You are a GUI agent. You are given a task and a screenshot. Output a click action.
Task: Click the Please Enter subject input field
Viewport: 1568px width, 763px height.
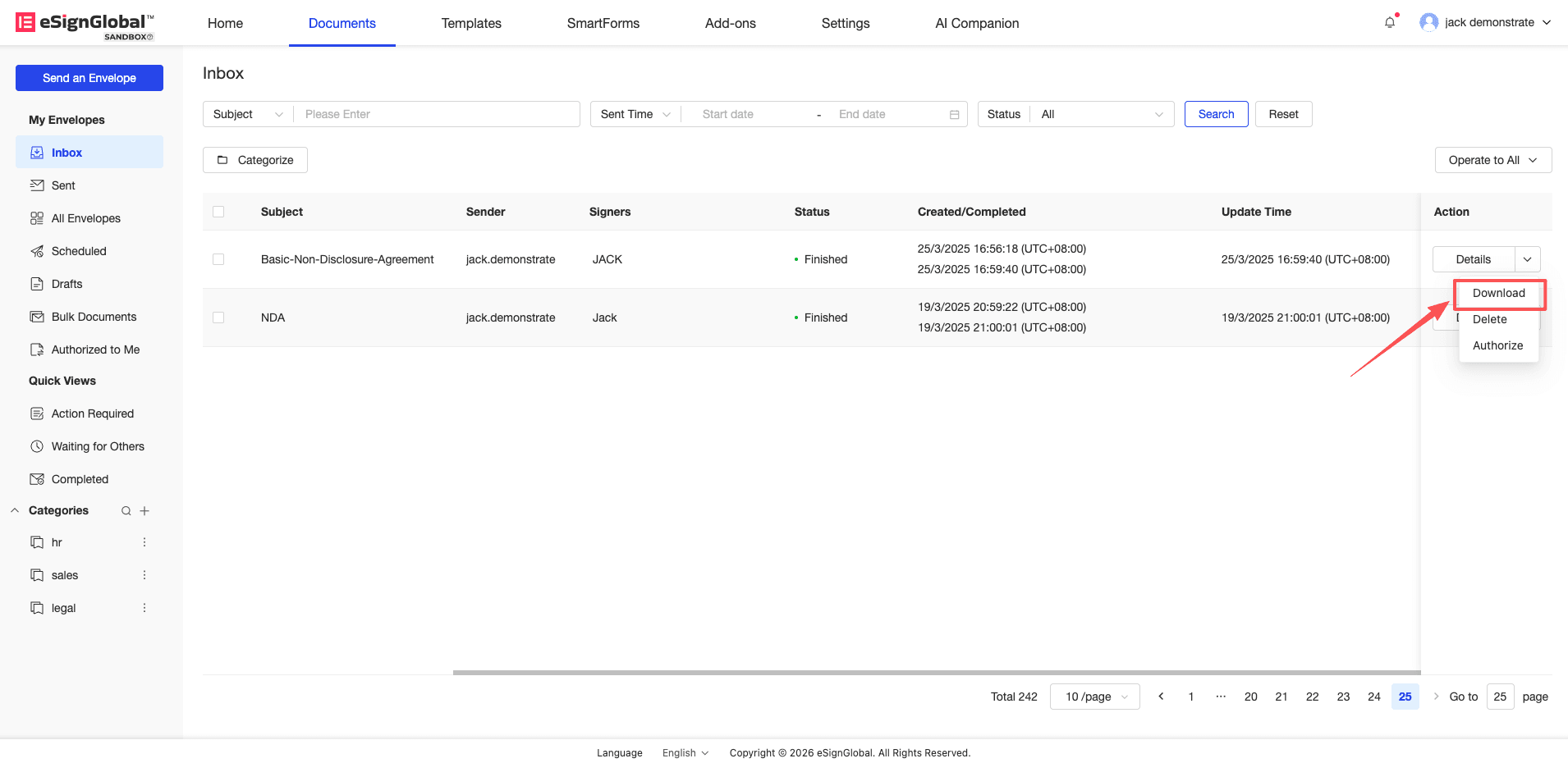point(437,114)
